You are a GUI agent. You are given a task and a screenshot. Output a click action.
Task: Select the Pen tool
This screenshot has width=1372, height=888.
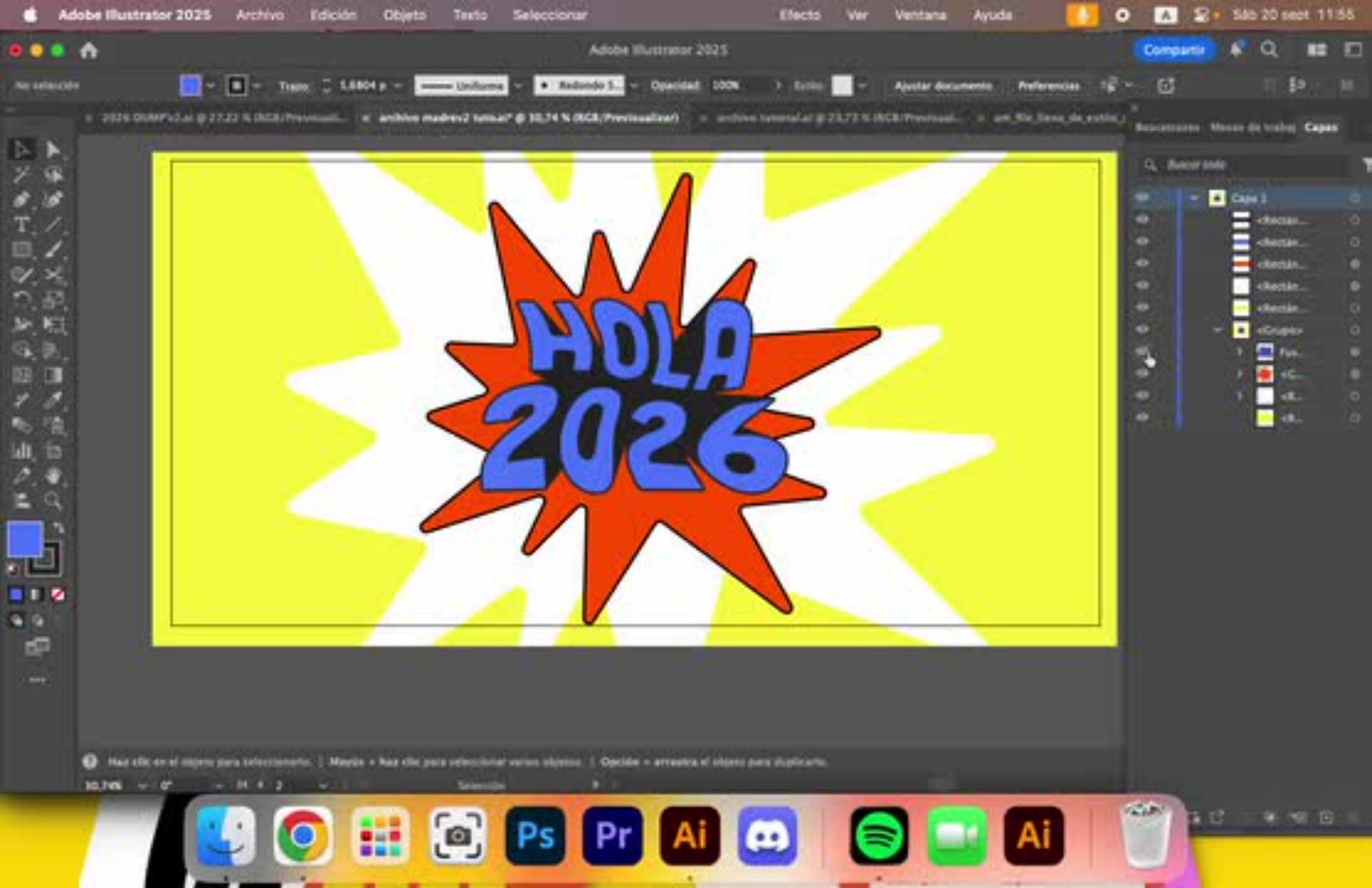(21, 200)
